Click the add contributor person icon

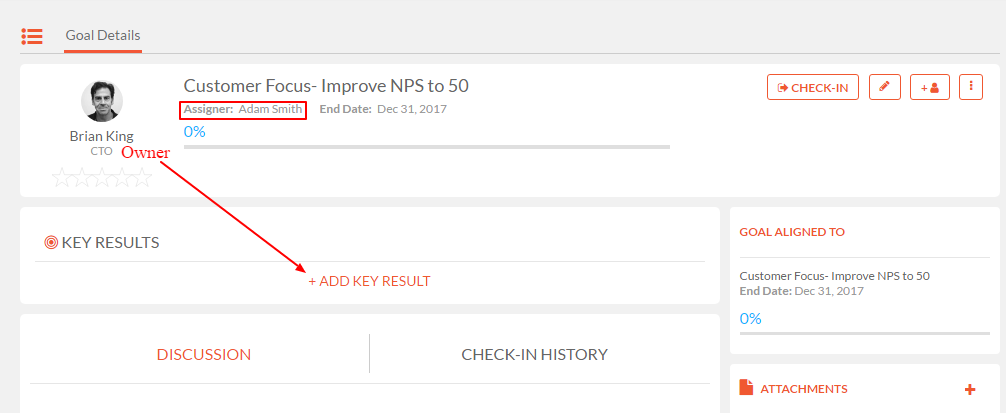click(930, 87)
